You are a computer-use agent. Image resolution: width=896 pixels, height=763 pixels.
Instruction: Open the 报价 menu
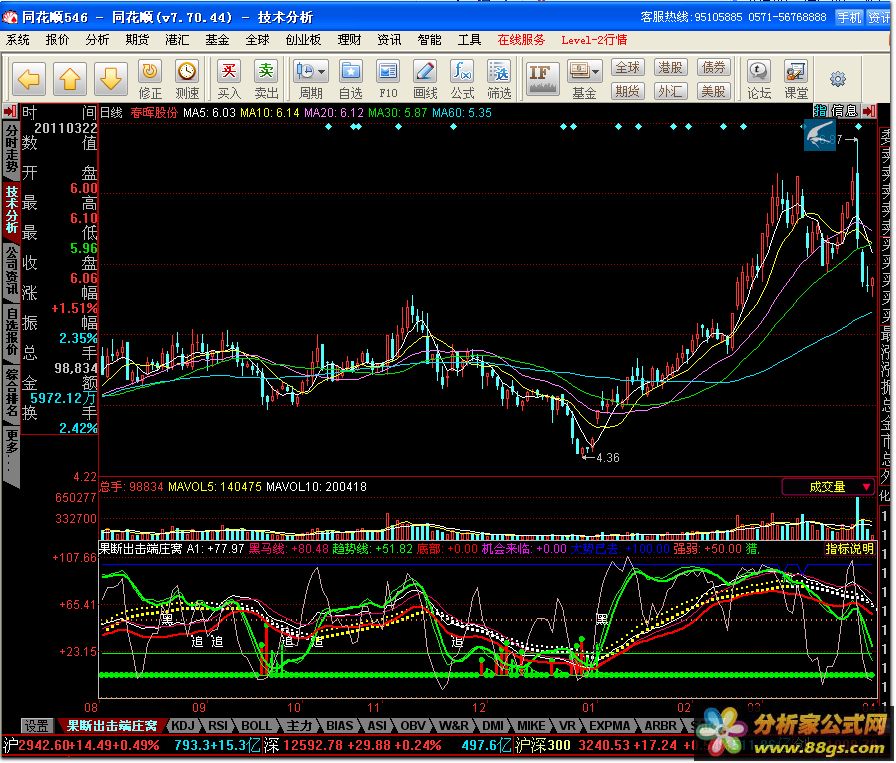57,40
